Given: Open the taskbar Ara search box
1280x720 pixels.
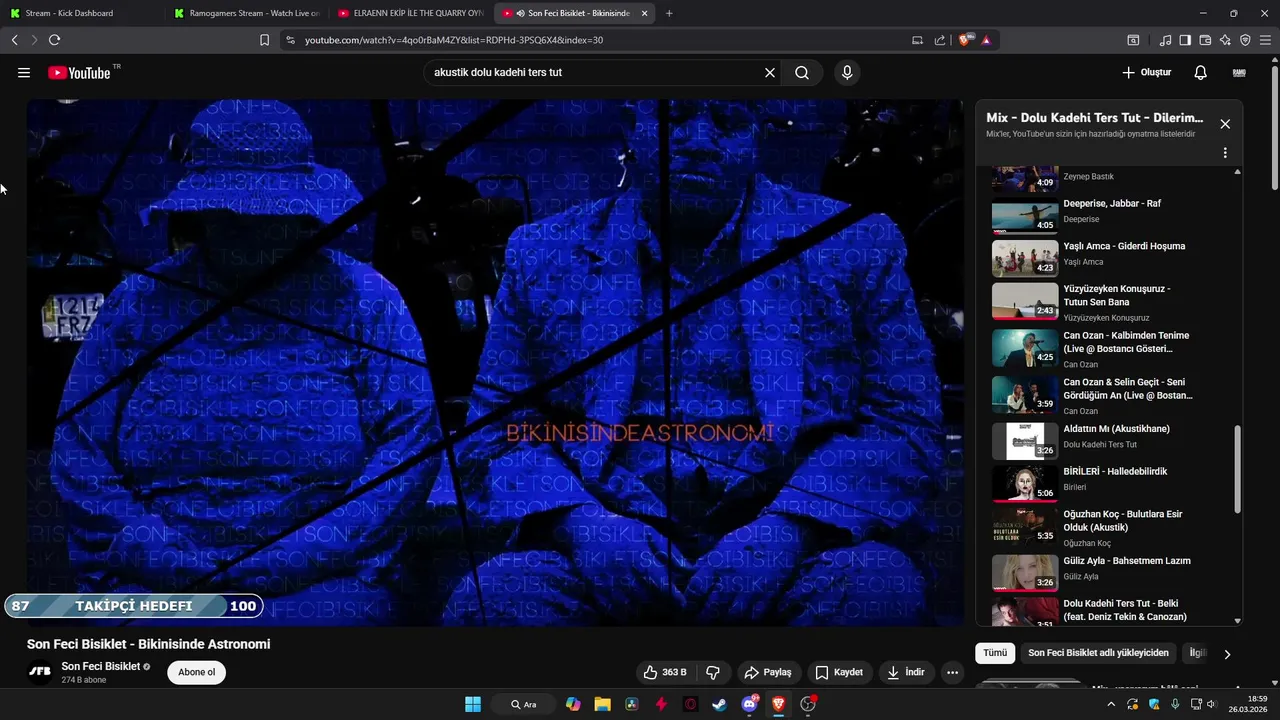Looking at the screenshot, I should 524,704.
